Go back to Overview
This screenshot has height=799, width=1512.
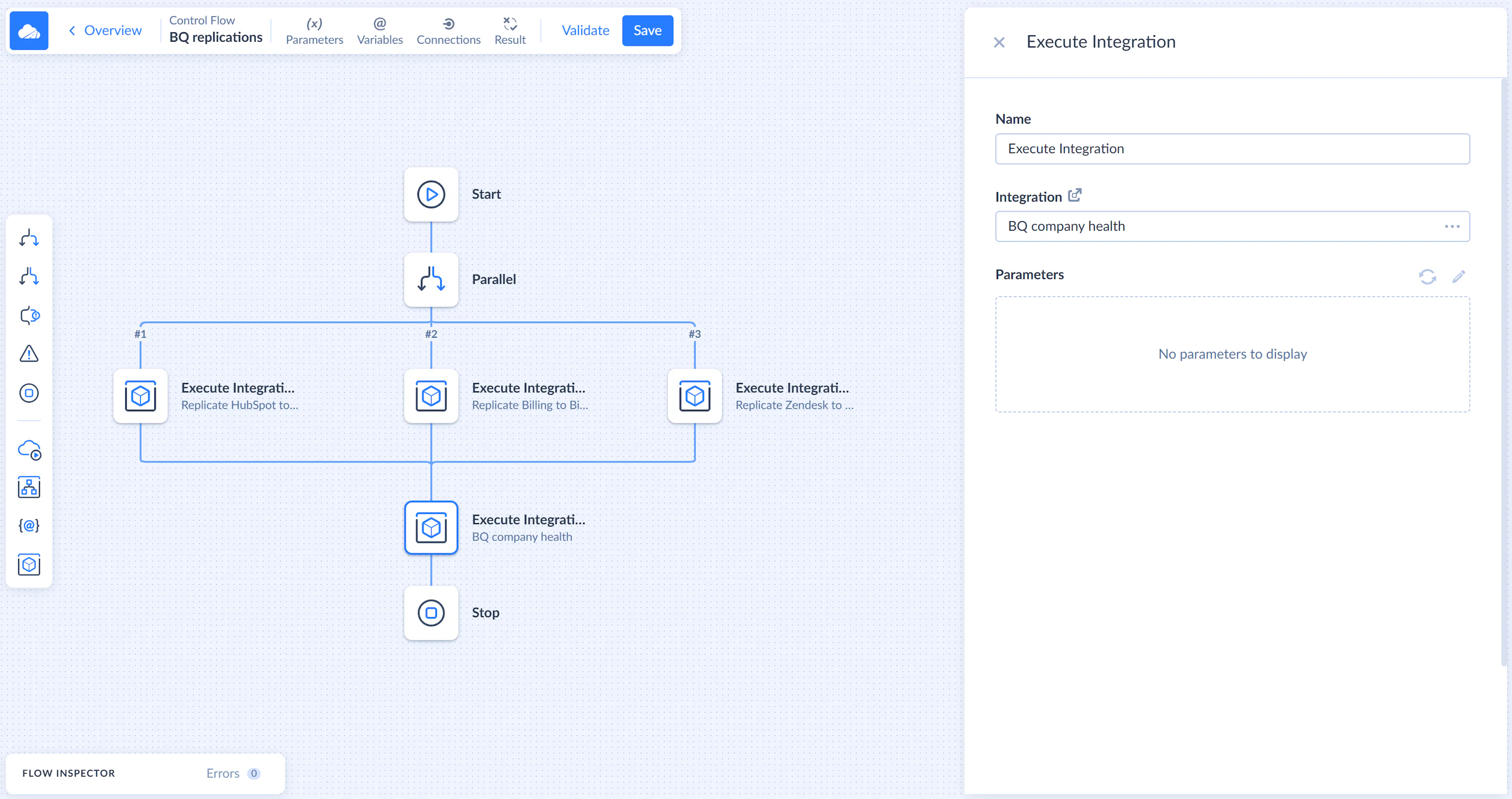tap(105, 31)
